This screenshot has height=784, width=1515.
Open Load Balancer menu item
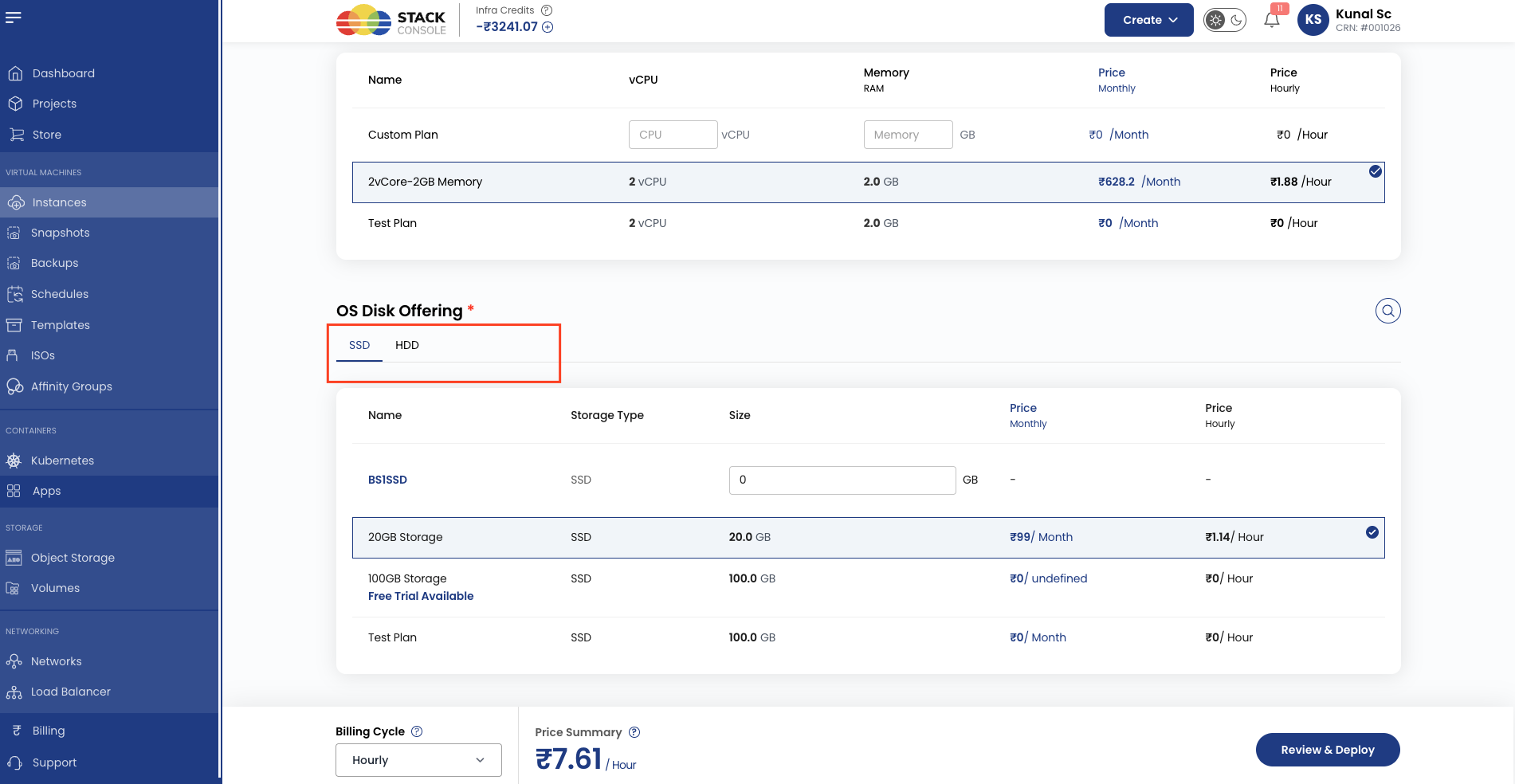coord(109,692)
